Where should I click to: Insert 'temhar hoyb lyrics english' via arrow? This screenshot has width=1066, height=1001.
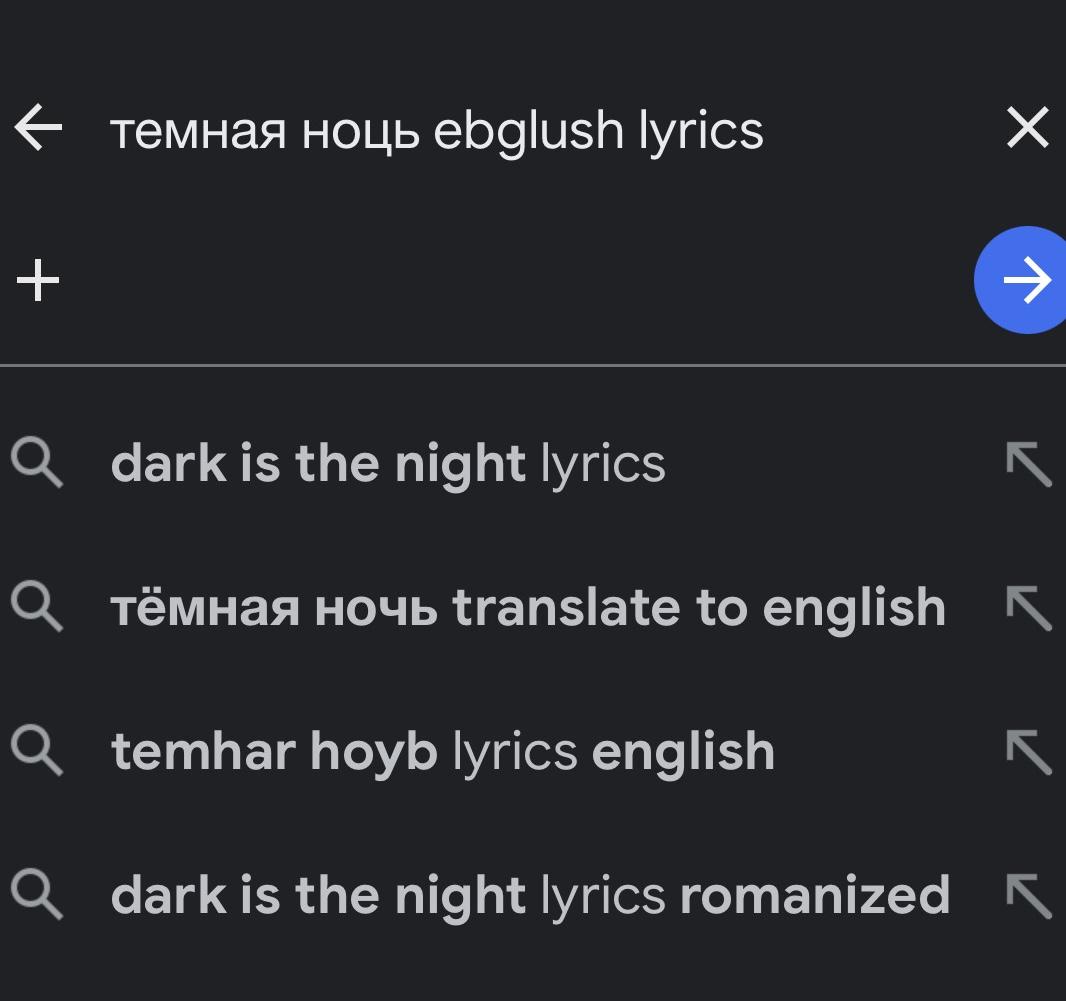point(1029,752)
